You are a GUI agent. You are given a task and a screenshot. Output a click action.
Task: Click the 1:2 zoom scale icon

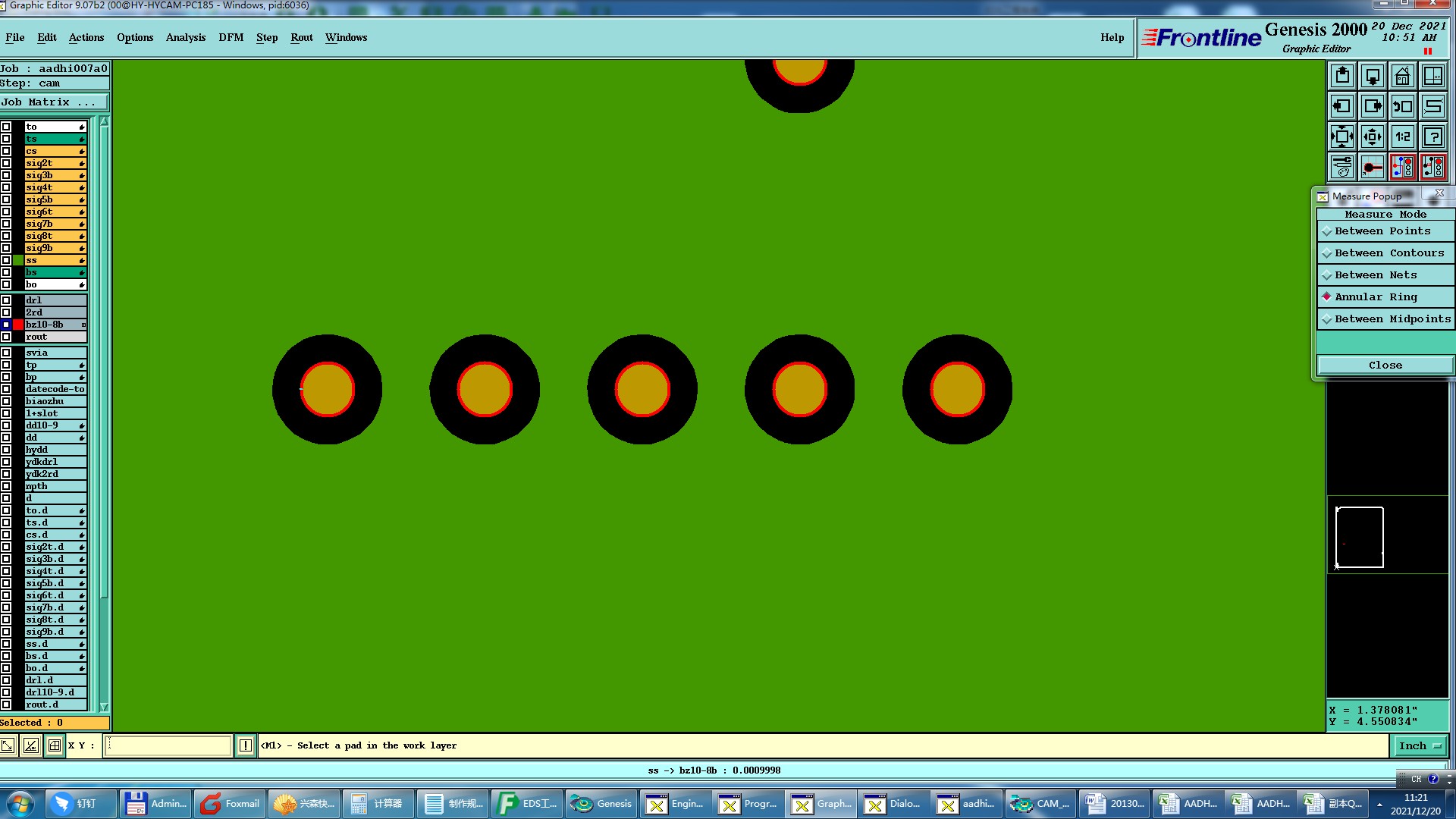[x=1402, y=137]
